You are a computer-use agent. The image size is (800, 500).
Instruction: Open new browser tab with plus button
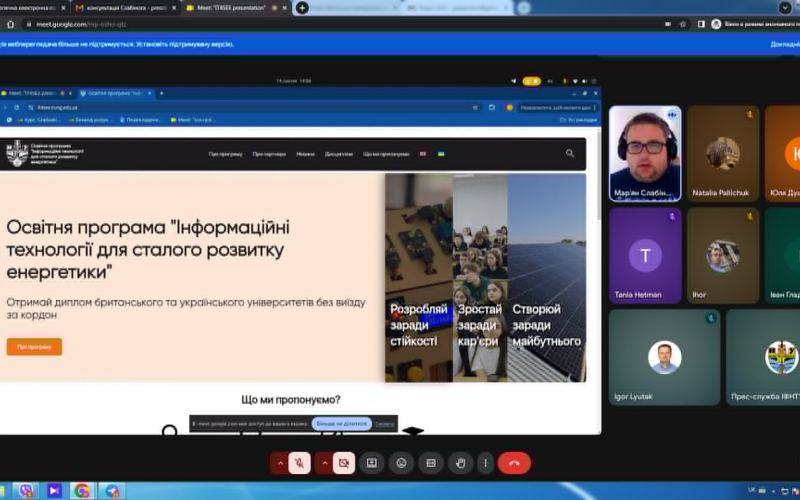[302, 8]
